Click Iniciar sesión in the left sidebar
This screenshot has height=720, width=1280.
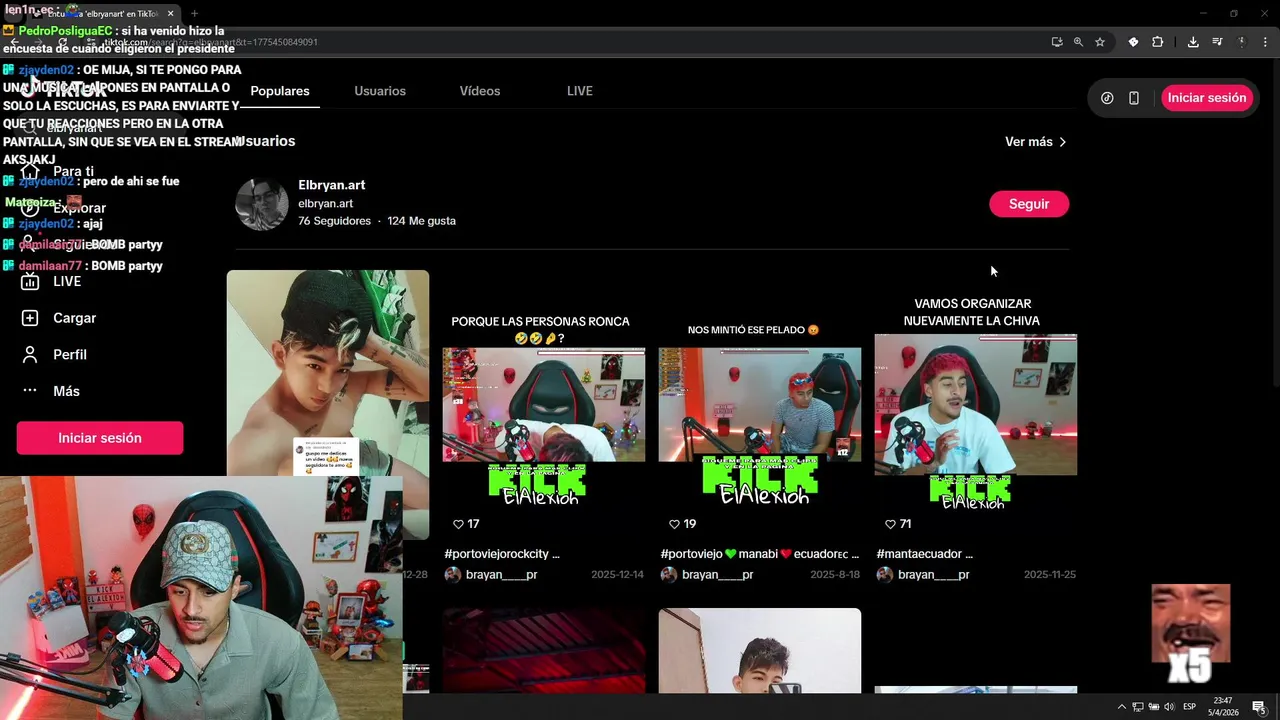pos(100,438)
